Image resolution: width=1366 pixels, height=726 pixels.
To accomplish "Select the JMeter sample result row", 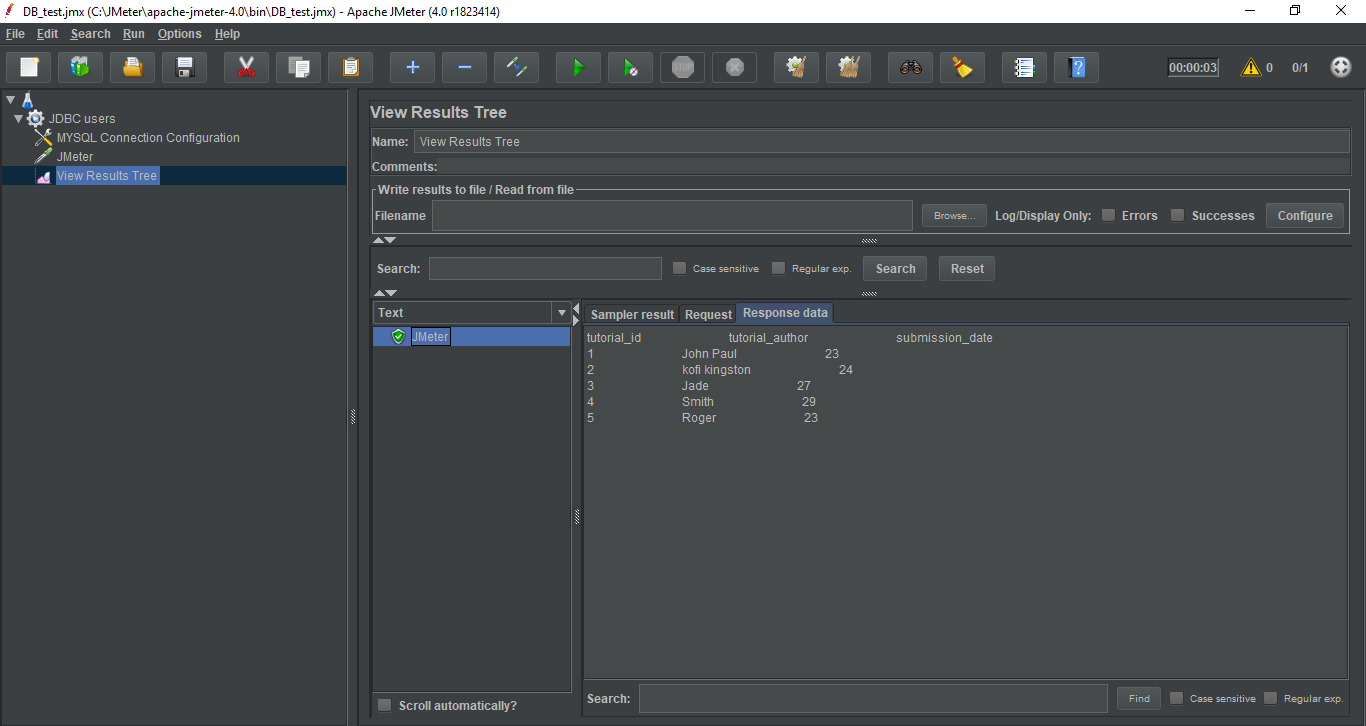I will tap(471, 337).
